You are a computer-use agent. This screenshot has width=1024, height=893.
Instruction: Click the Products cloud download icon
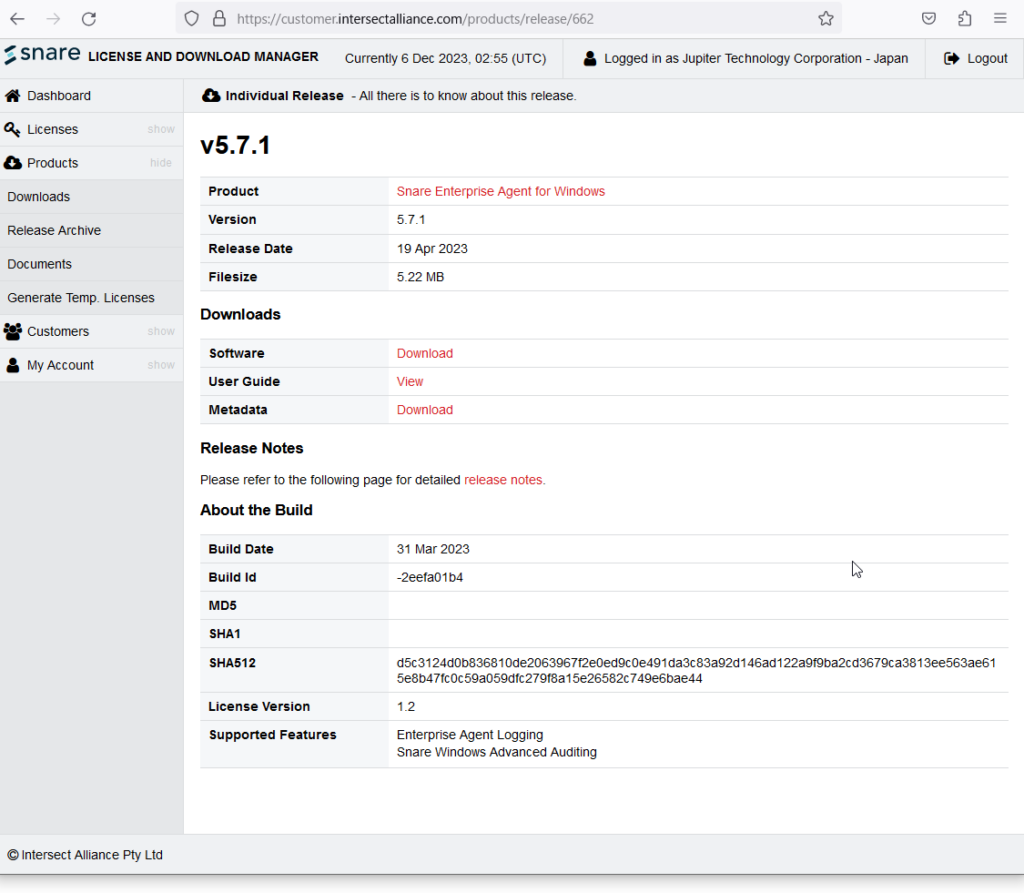coord(12,163)
